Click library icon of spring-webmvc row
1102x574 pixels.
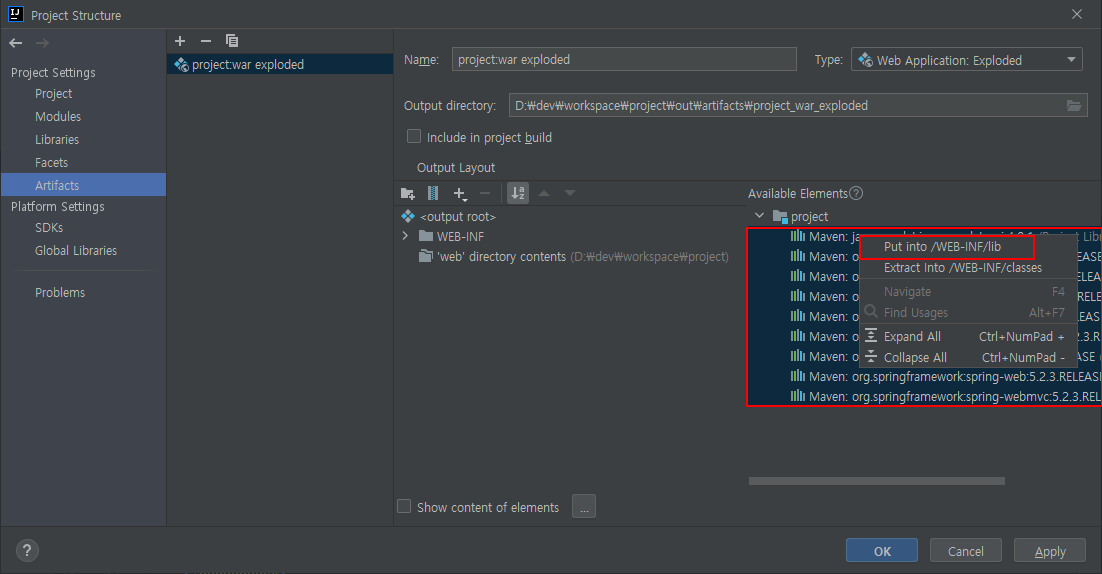pyautogui.click(x=798, y=396)
